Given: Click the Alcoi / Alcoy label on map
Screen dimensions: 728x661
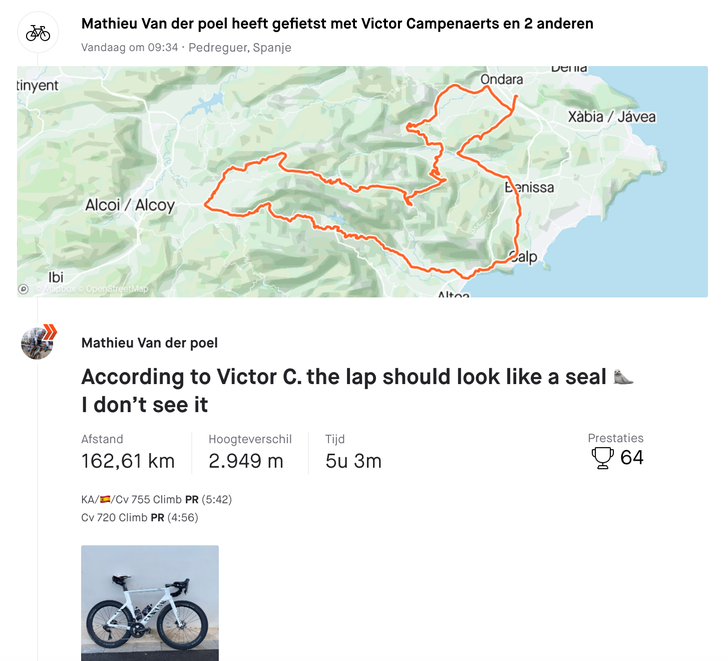Looking at the screenshot, I should tap(130, 205).
